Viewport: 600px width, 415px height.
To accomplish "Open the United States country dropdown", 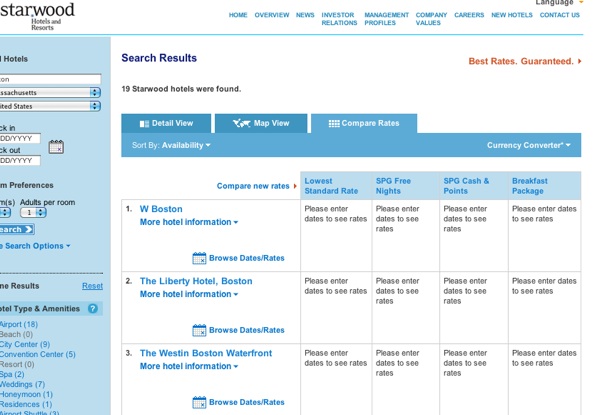I will [50, 106].
